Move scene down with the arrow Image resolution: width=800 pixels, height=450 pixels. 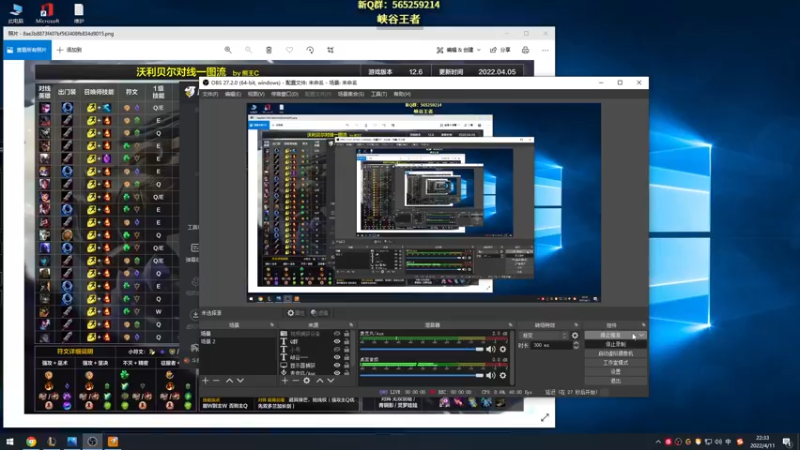tap(240, 381)
